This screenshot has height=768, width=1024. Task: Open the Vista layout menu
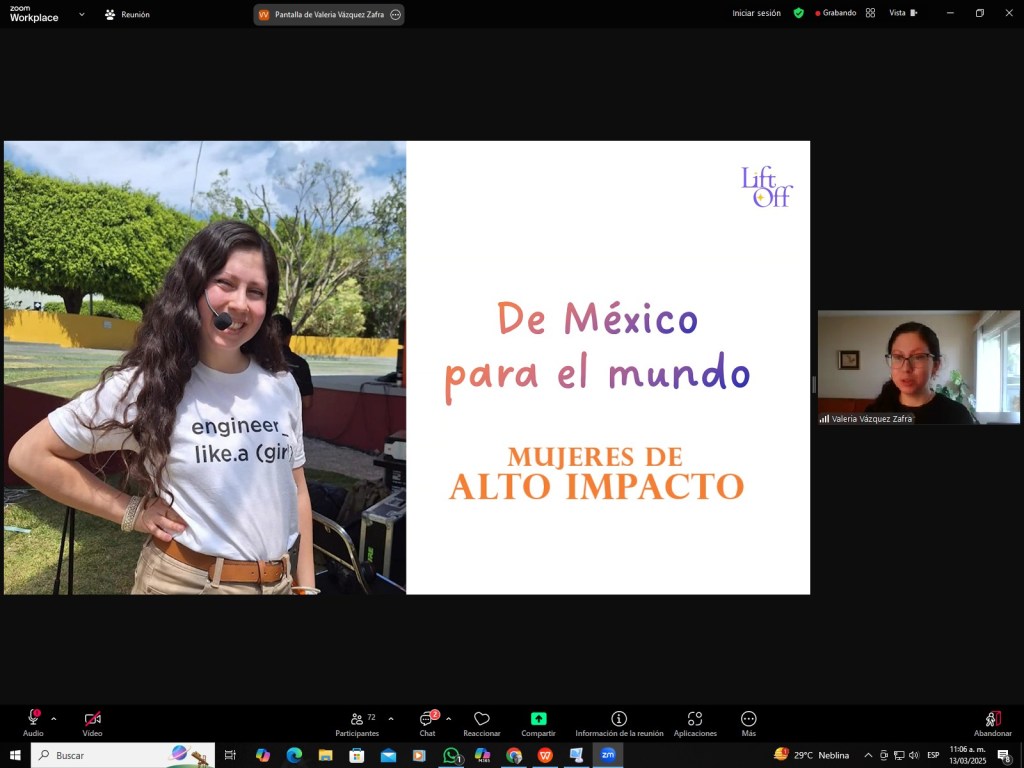(903, 13)
